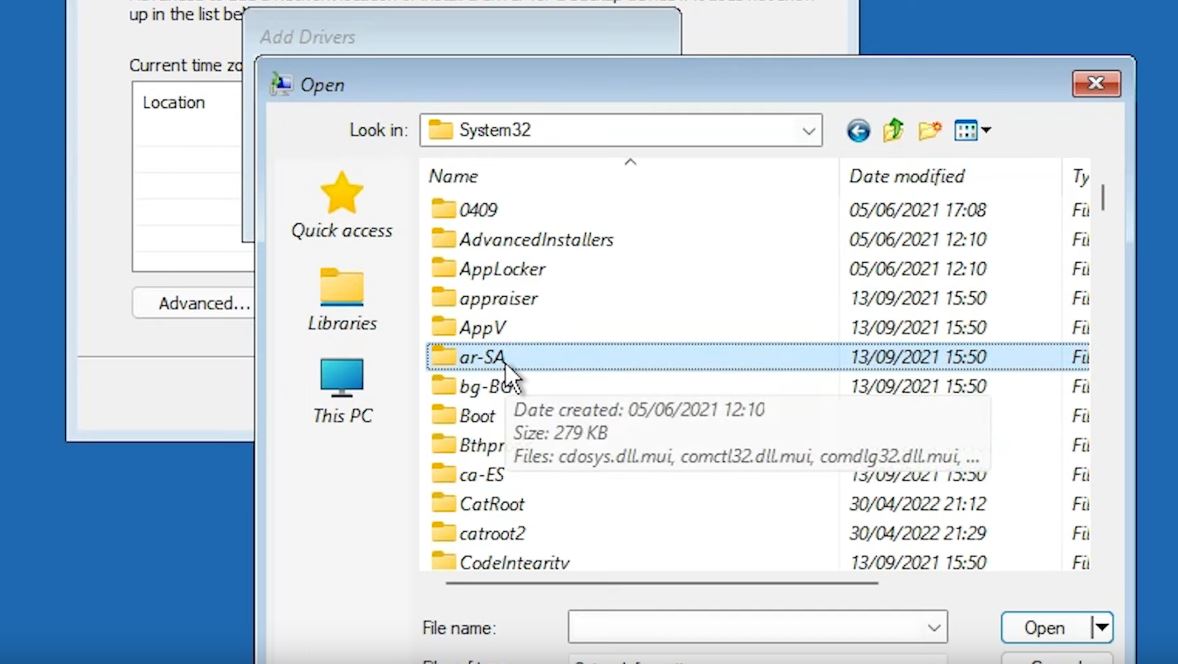Select the AppV folder
The image size is (1178, 664).
(x=468, y=327)
